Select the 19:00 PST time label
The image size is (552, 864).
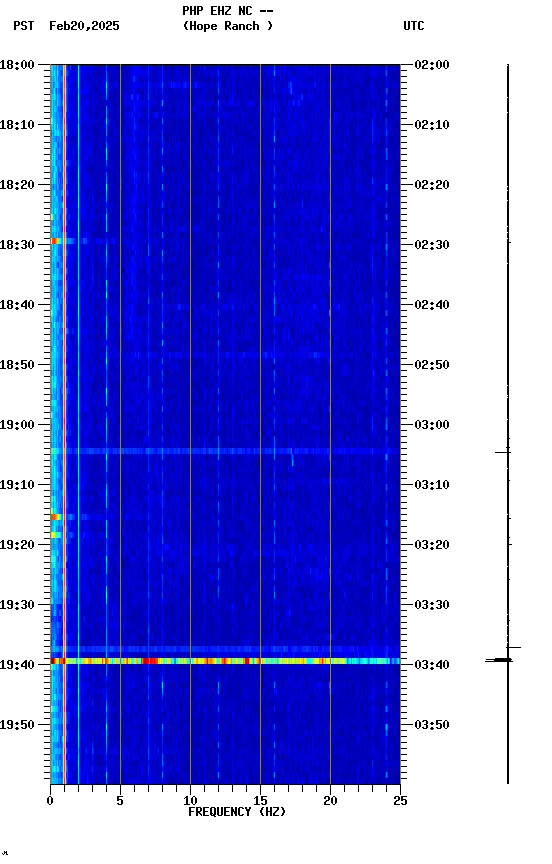point(17,425)
